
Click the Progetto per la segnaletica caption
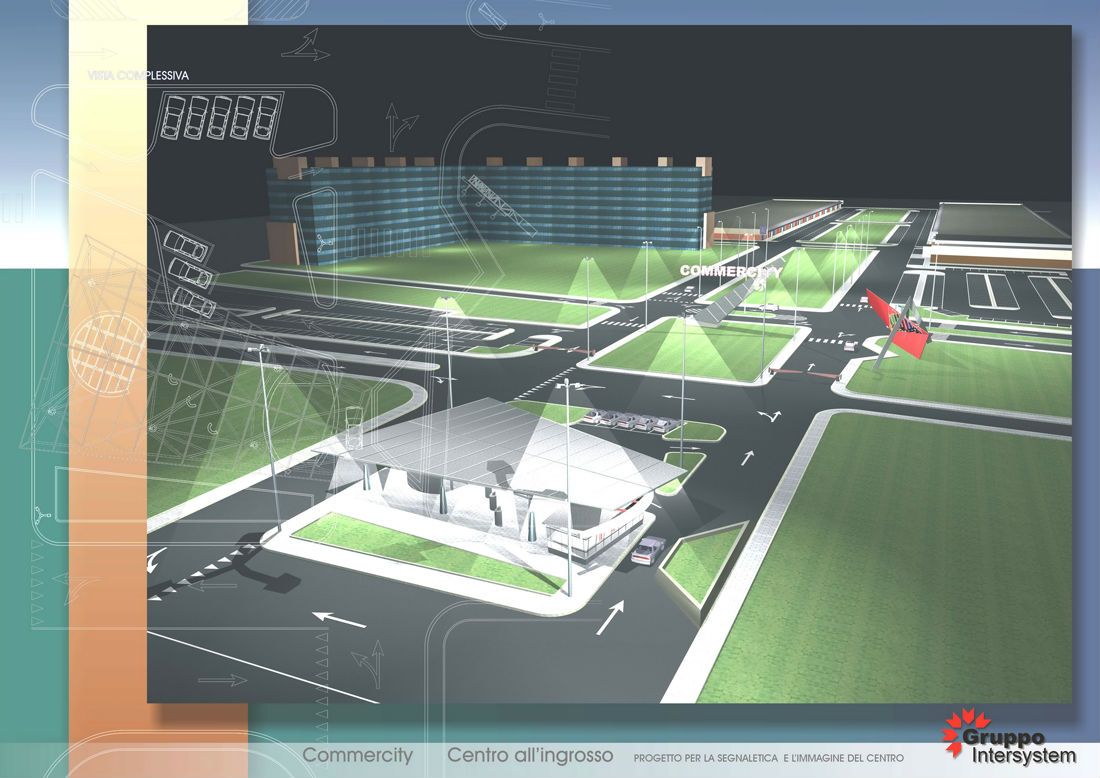click(x=768, y=758)
